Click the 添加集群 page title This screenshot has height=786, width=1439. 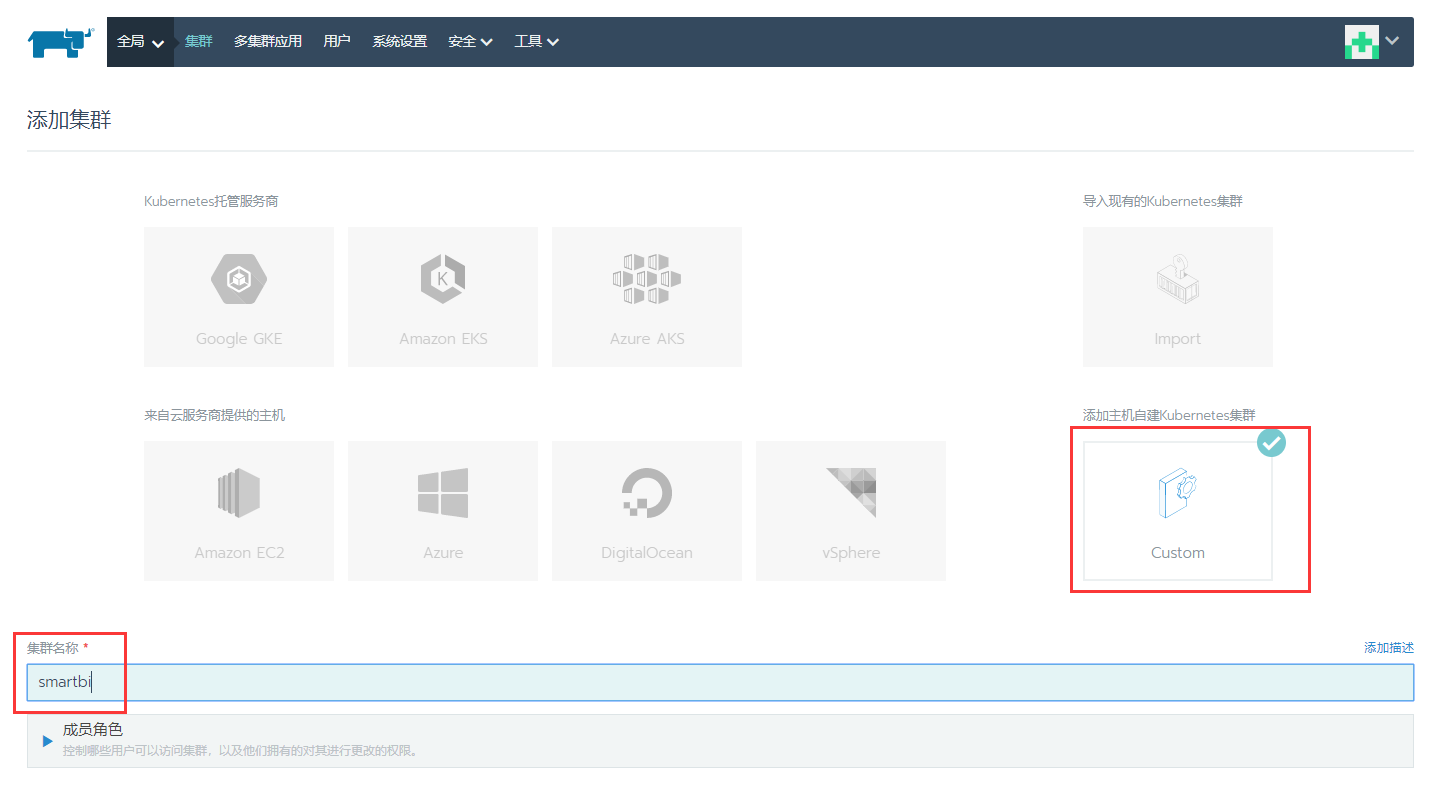click(69, 121)
